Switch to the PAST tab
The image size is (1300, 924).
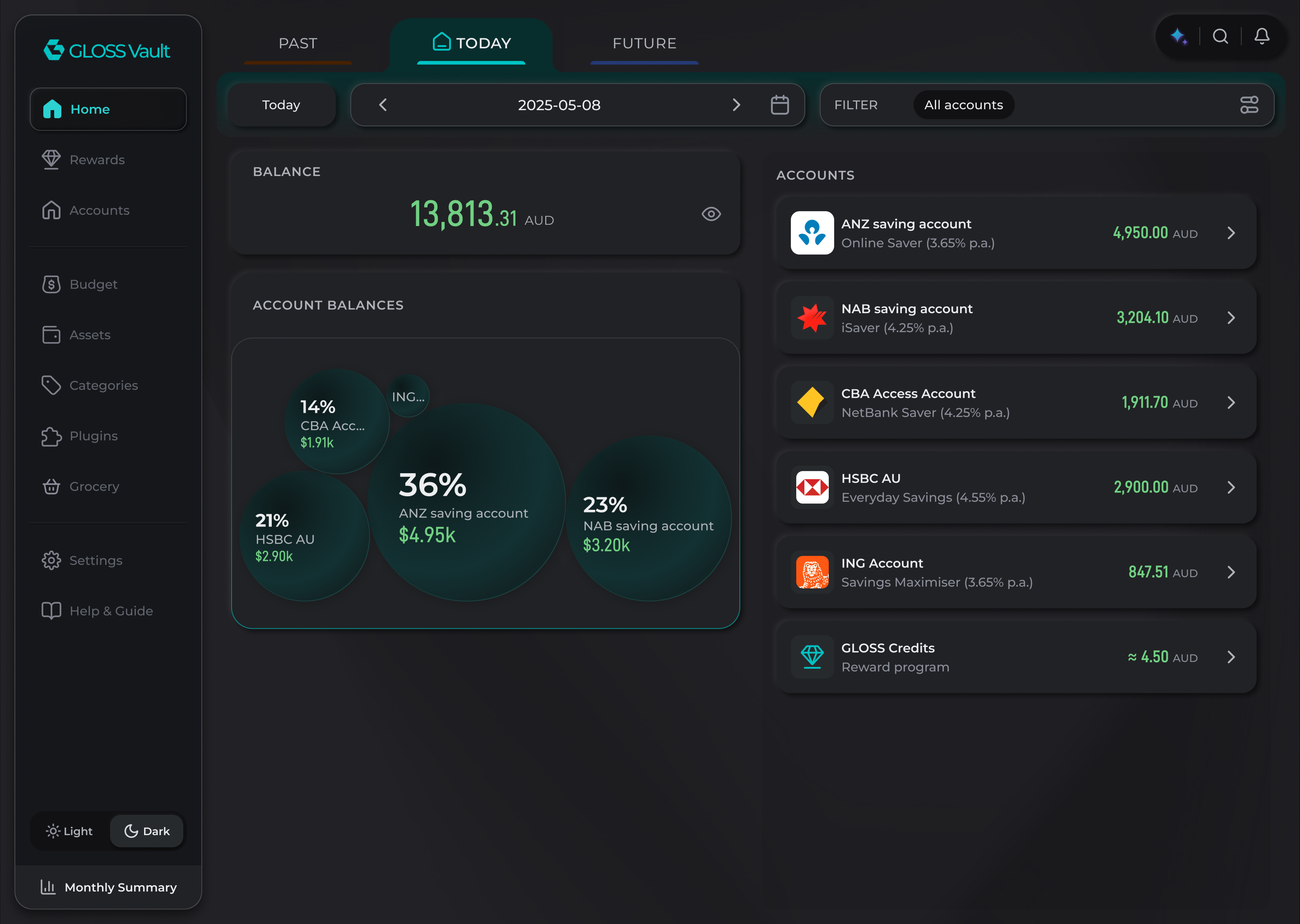[297, 43]
